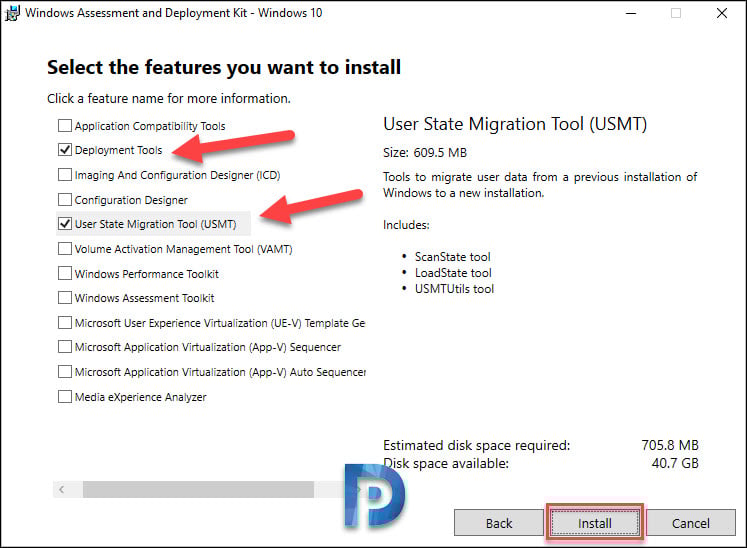Screen dimensions: 747x548
Task: Check Volume Activation Management Tool (VAMT) checkbox
Action: (64, 249)
